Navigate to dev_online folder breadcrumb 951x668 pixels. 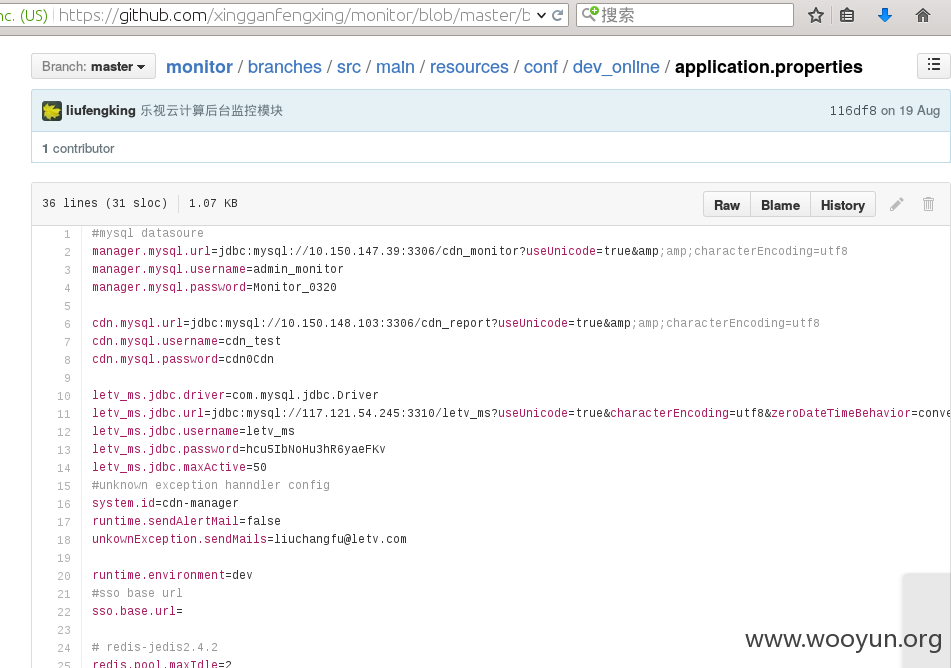616,67
